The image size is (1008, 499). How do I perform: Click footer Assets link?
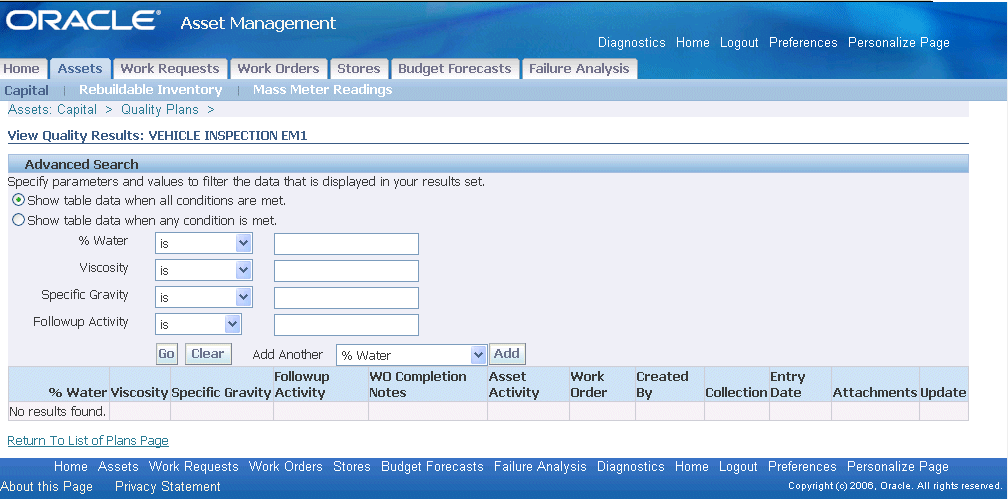point(118,467)
